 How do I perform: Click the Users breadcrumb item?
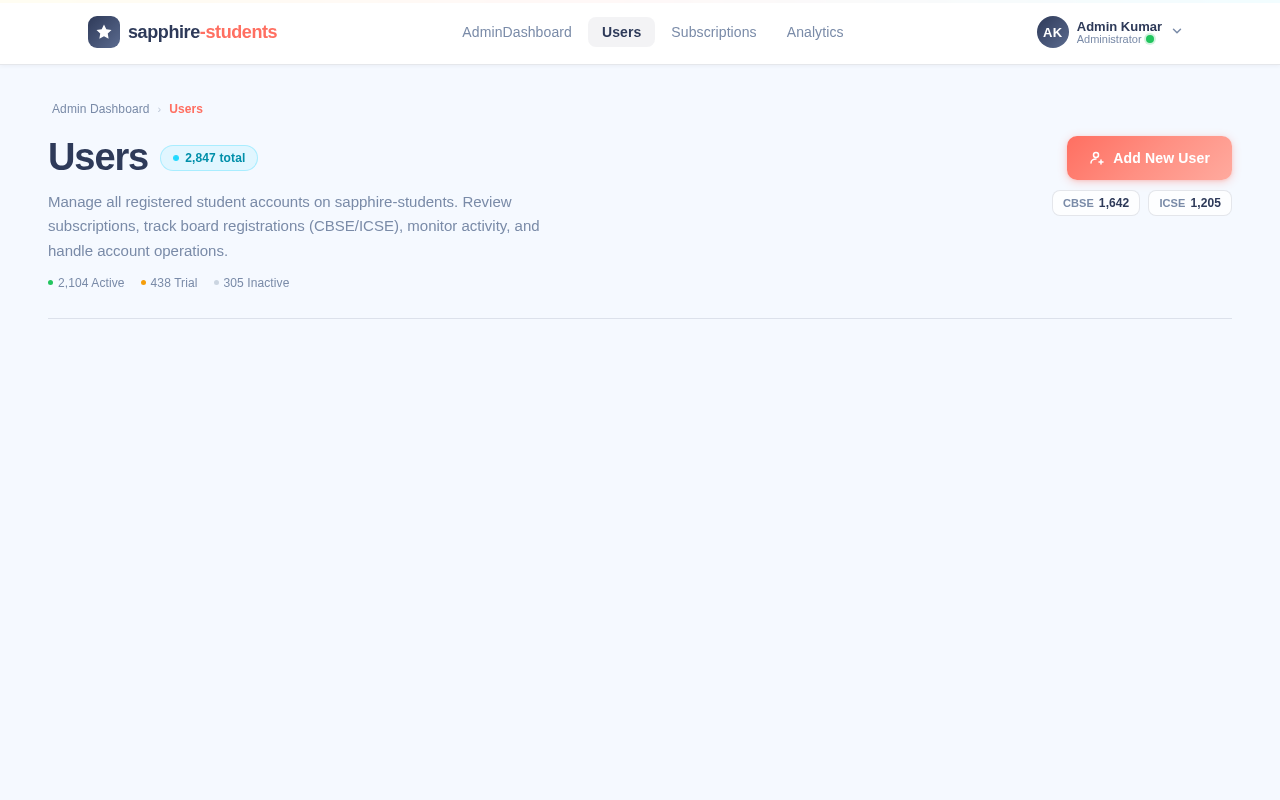tap(186, 109)
